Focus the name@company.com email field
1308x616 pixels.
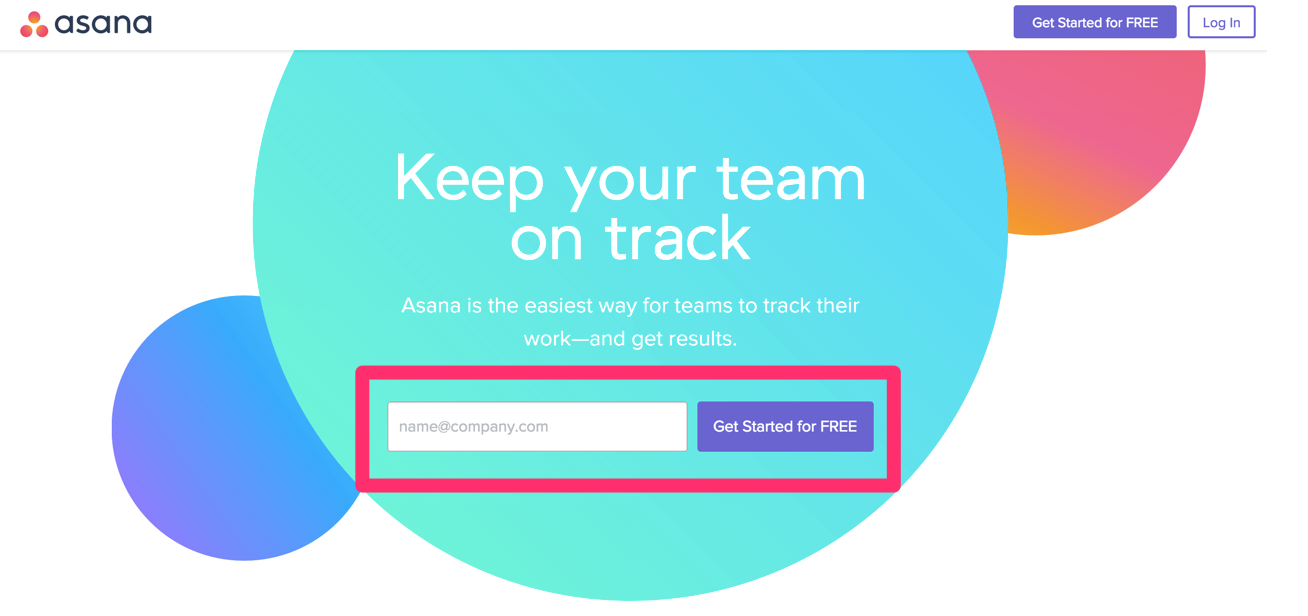(537, 427)
